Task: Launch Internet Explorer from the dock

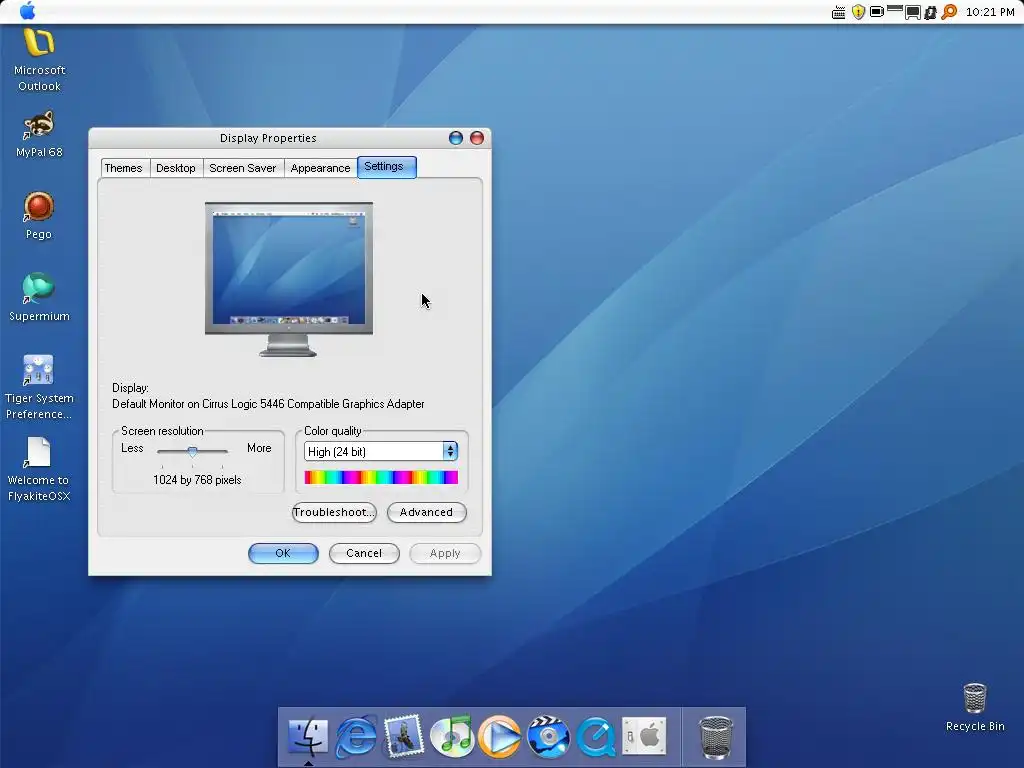Action: [356, 737]
